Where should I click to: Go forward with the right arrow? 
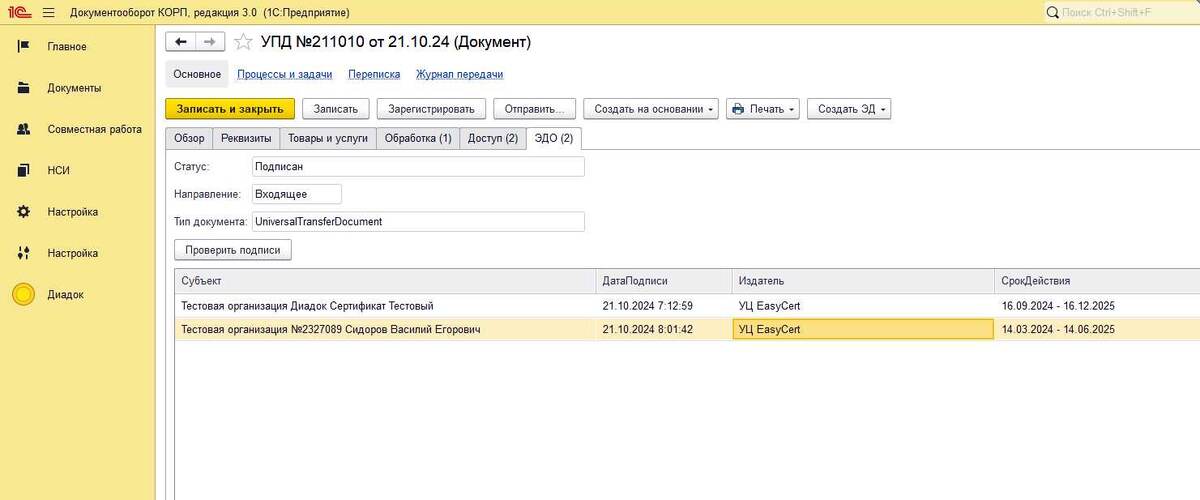pyautogui.click(x=210, y=42)
